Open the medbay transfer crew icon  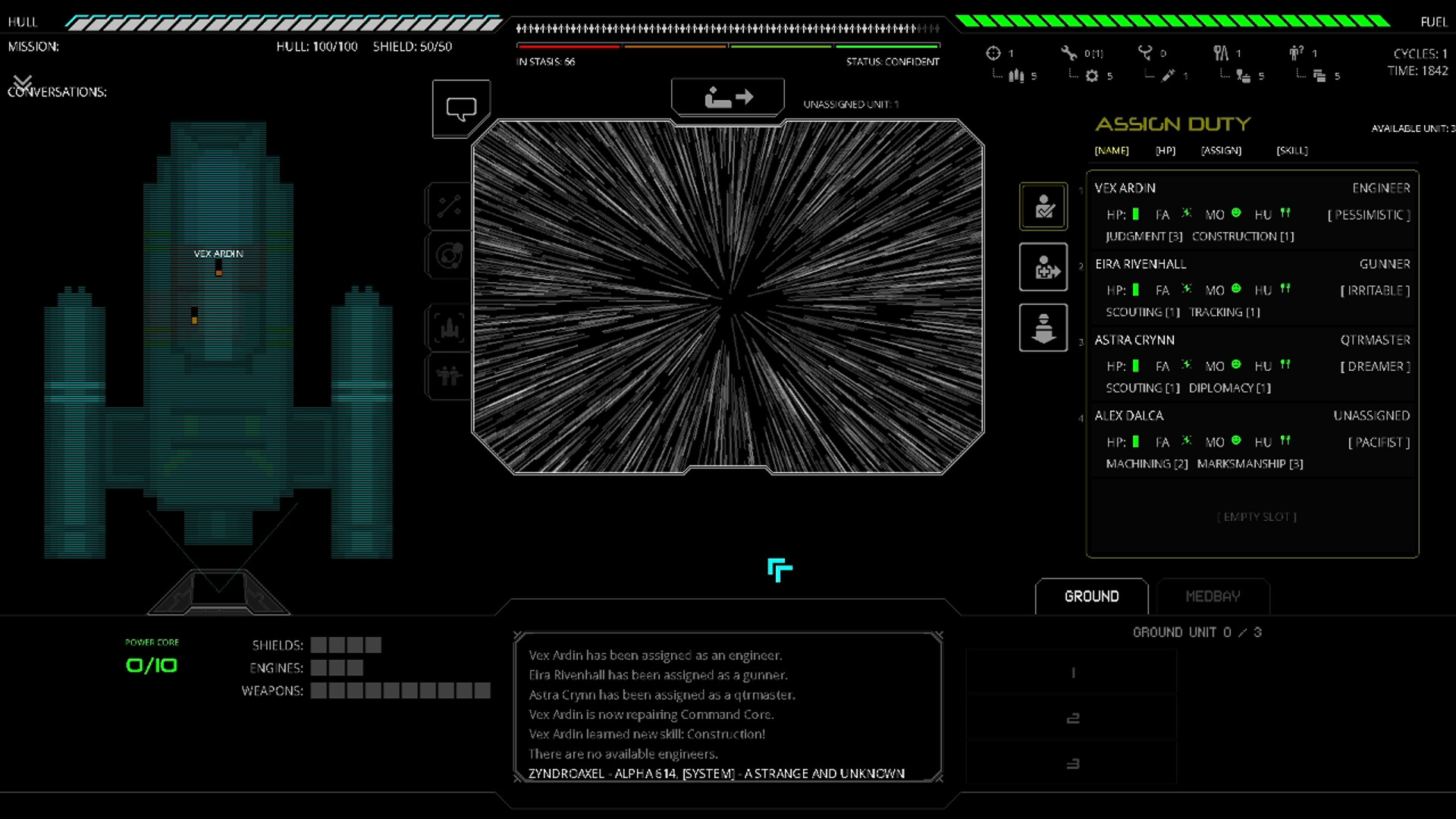1043,267
